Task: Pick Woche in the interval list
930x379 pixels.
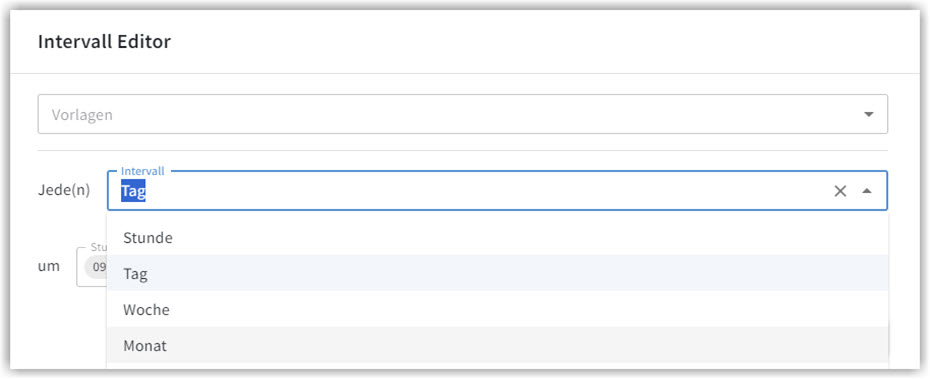Action: [x=497, y=310]
